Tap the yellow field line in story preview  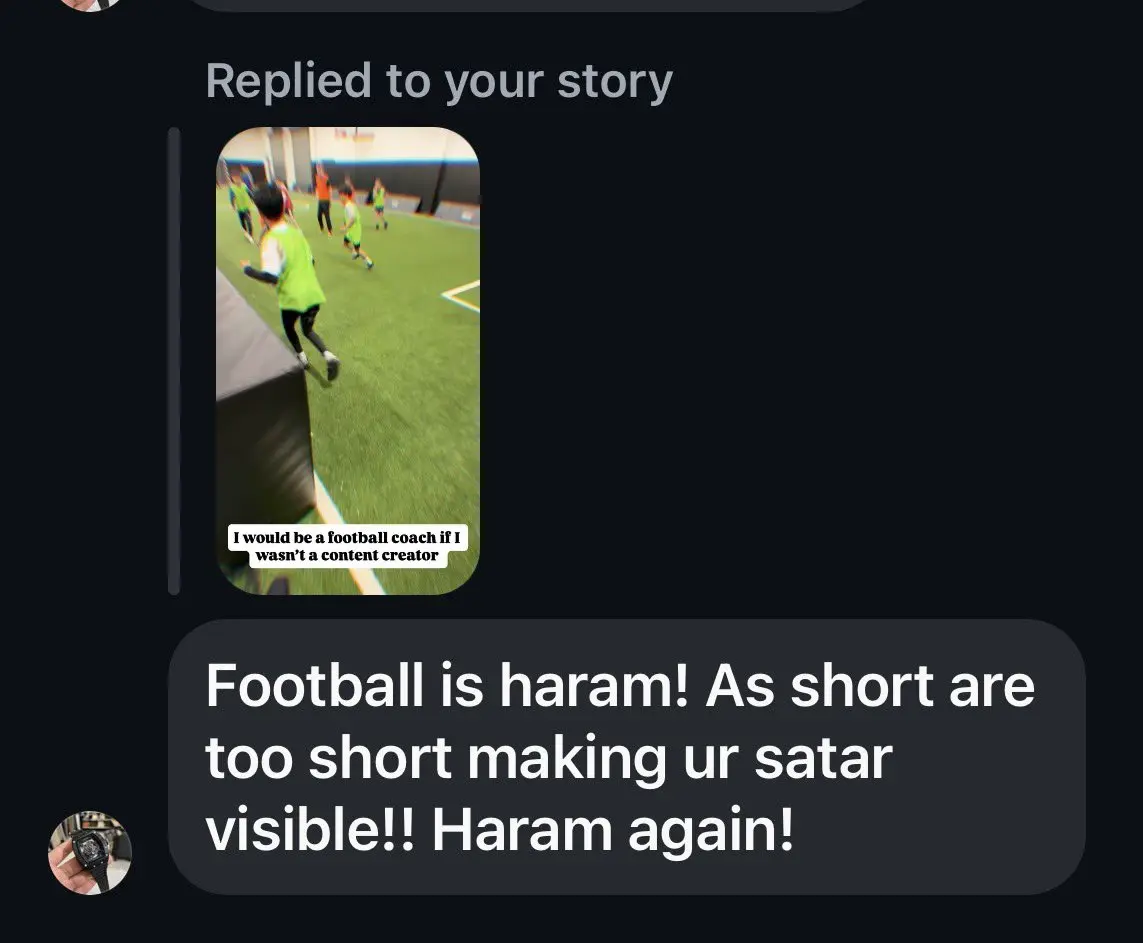pos(461,295)
